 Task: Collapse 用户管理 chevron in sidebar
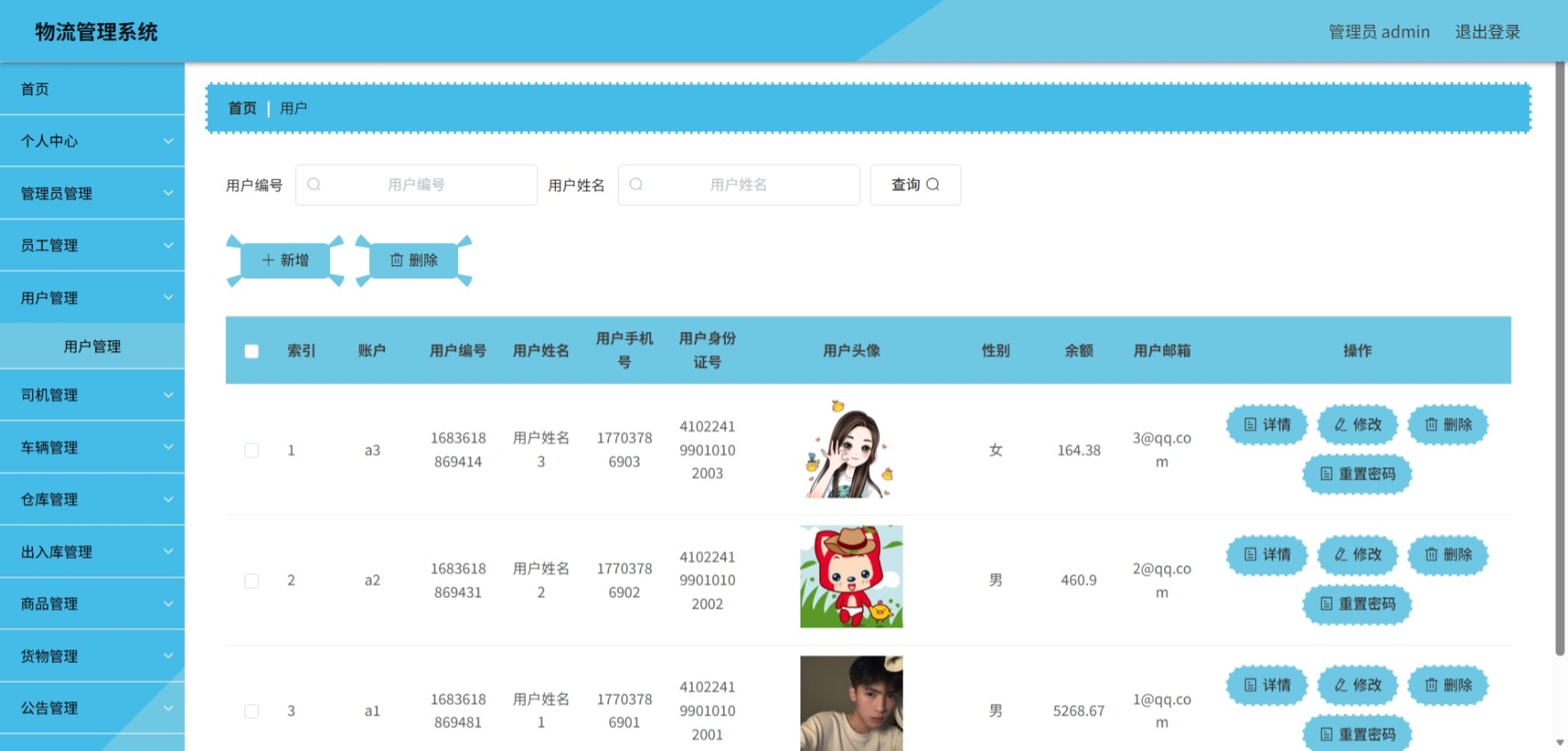(168, 297)
